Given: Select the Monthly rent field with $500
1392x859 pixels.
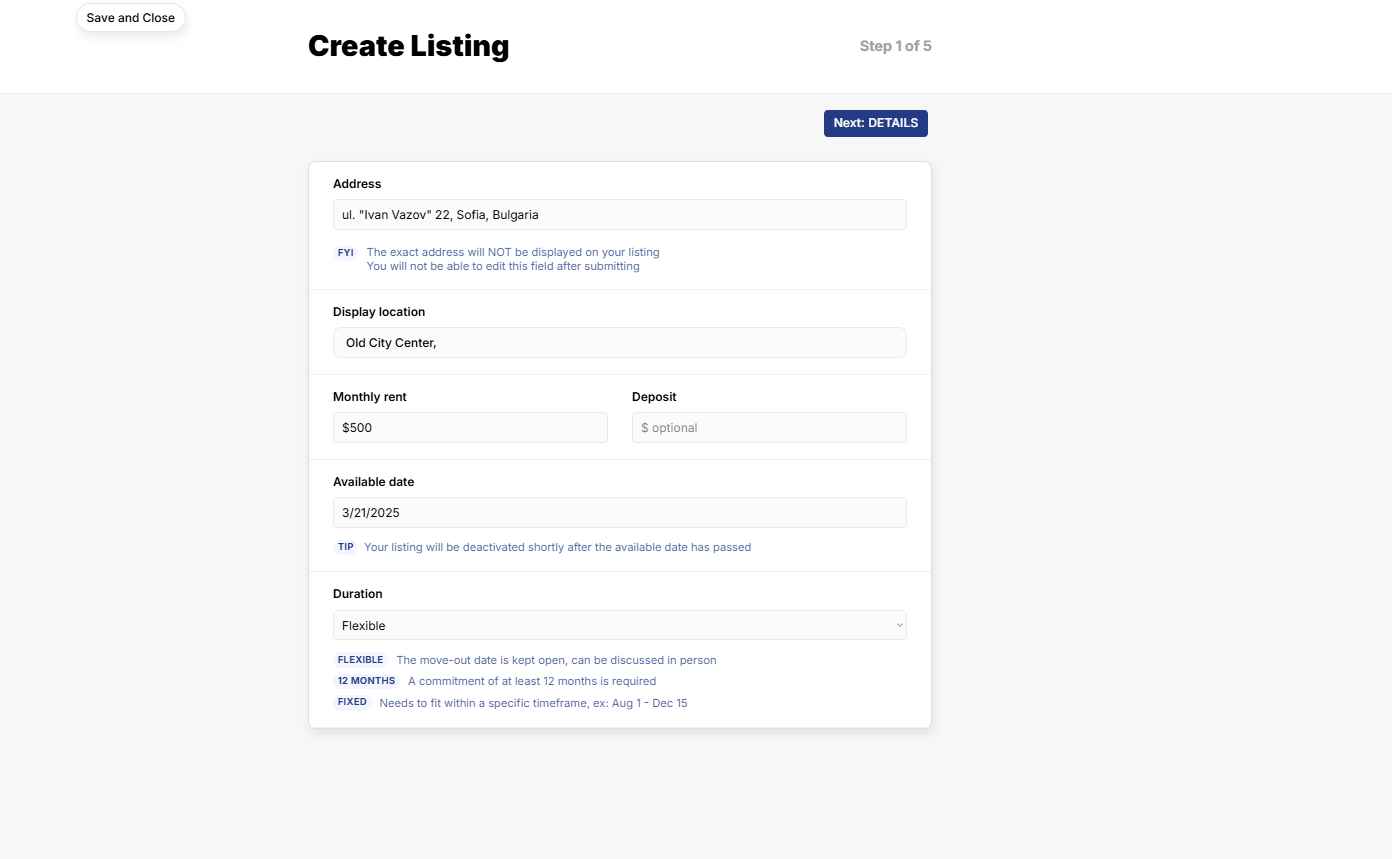Looking at the screenshot, I should [x=470, y=428].
